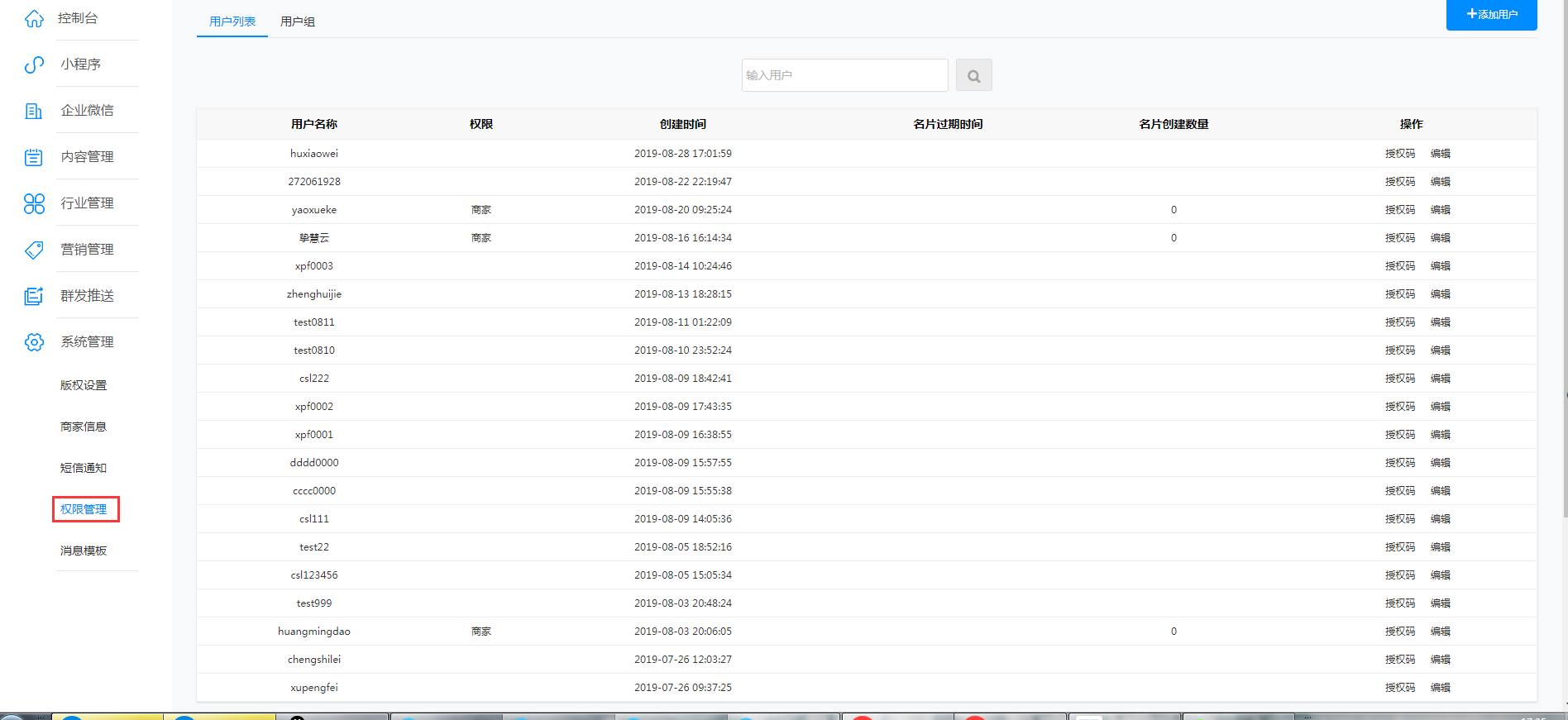
Task: Click 编辑 for huxiaowei
Action: (1441, 154)
